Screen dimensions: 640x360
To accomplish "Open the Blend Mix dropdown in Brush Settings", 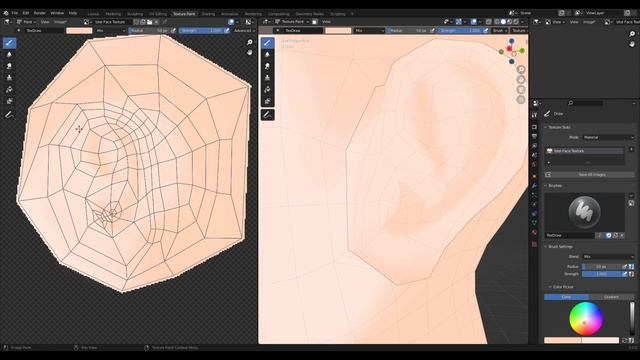I will tap(608, 257).
